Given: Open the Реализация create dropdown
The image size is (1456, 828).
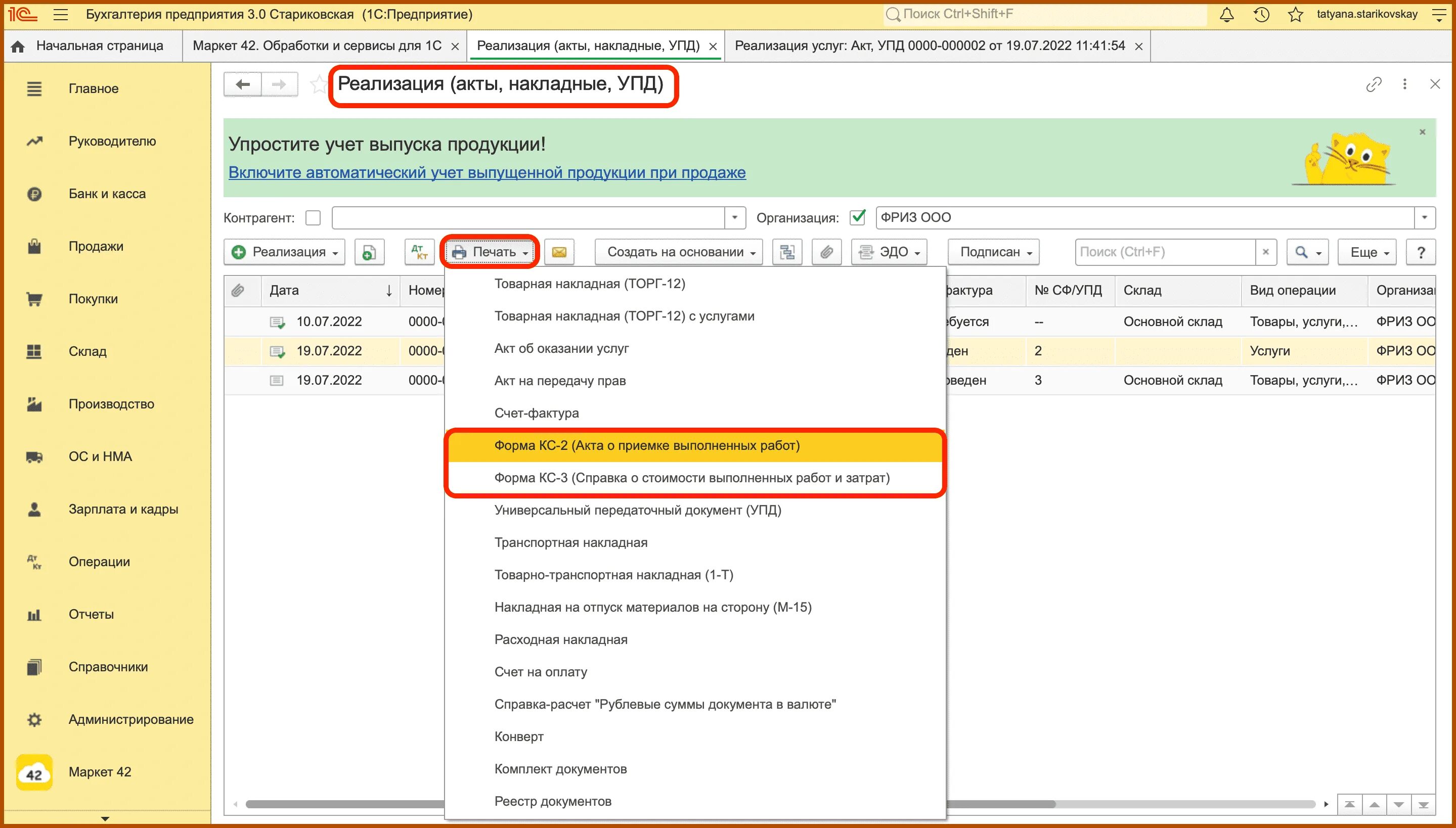Looking at the screenshot, I should point(285,252).
